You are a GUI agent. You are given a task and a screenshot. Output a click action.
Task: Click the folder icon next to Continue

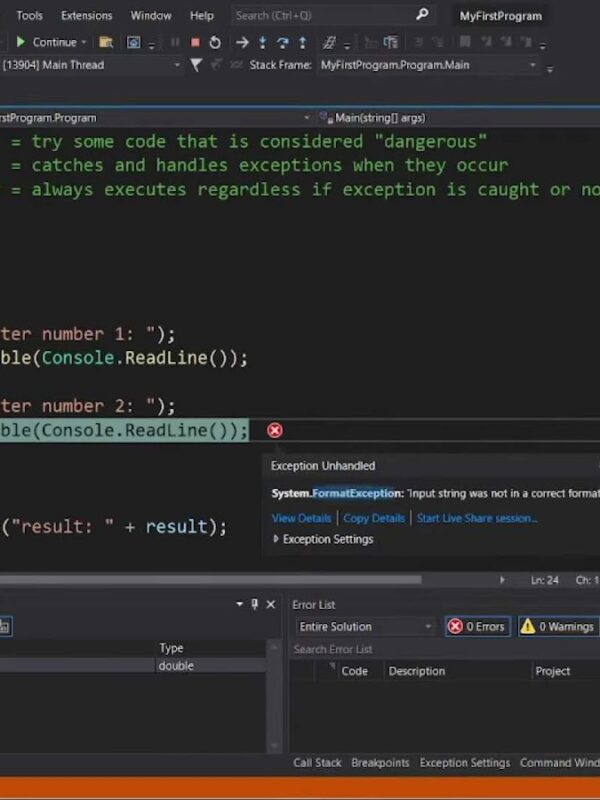pos(106,42)
